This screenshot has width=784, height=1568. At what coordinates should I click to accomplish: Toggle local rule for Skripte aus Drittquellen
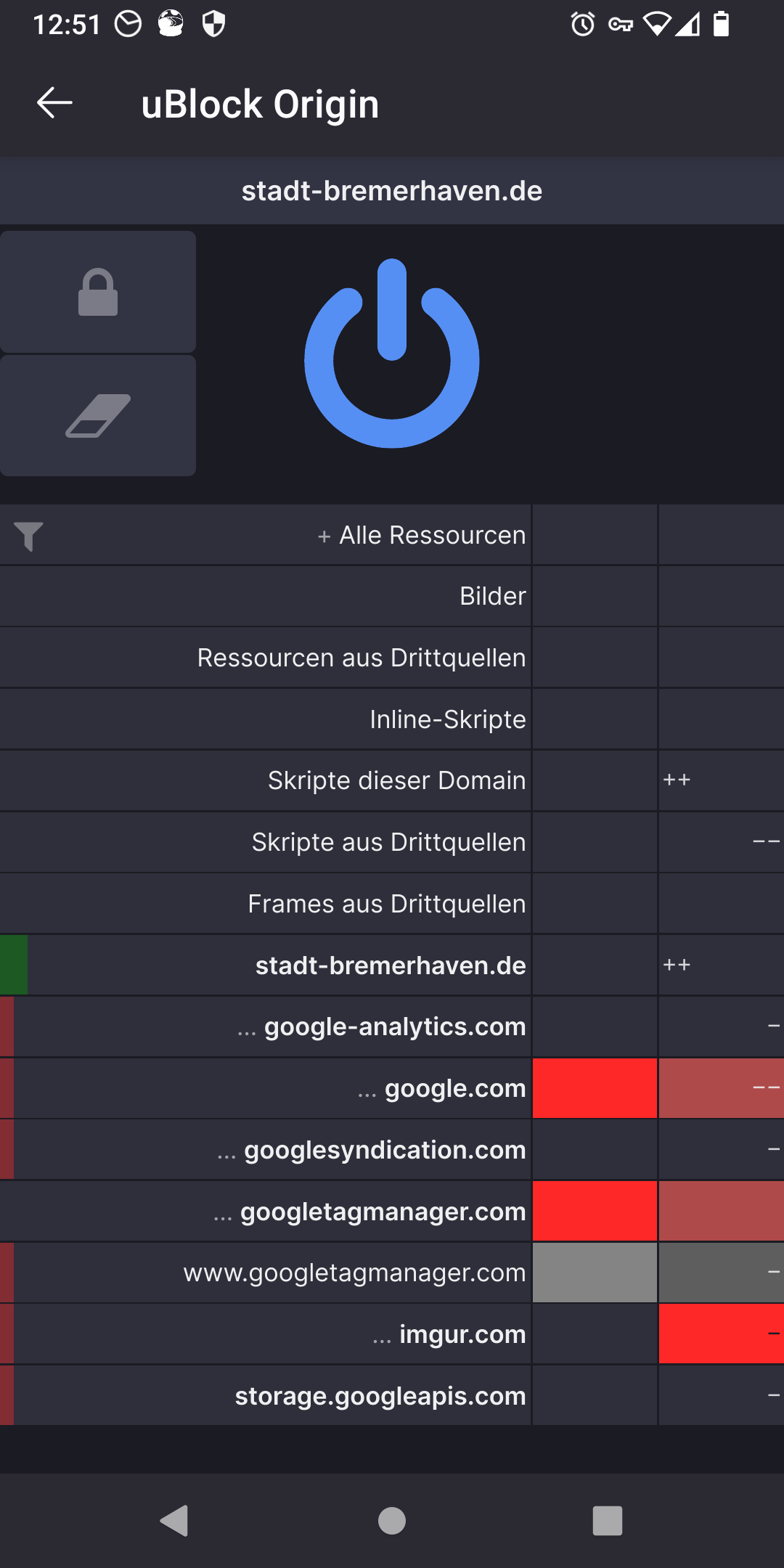click(x=721, y=843)
